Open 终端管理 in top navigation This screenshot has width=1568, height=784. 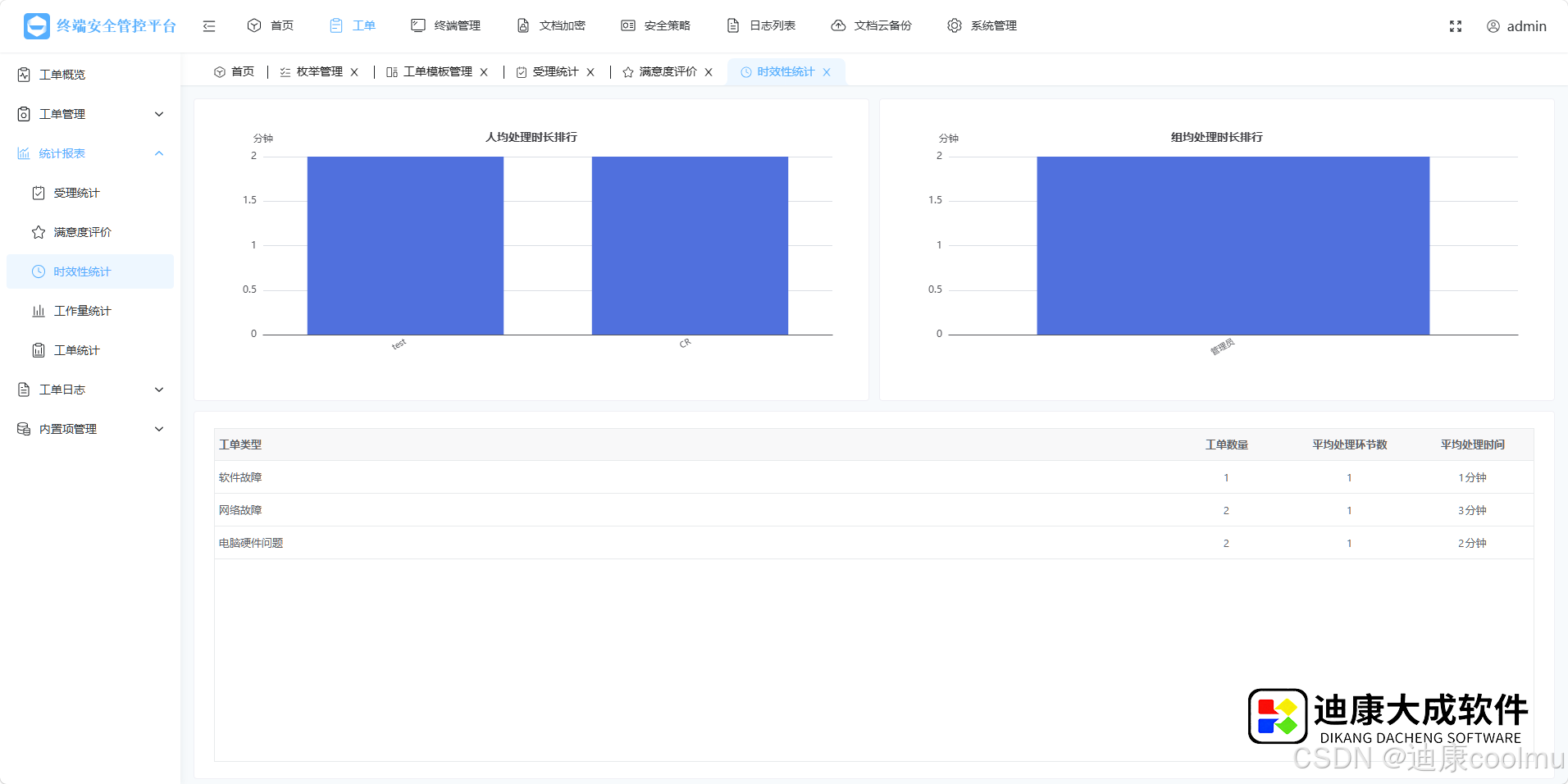(446, 25)
